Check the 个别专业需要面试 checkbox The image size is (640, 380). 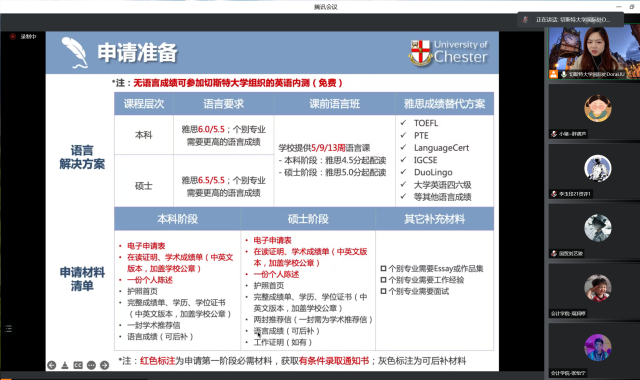tap(383, 291)
